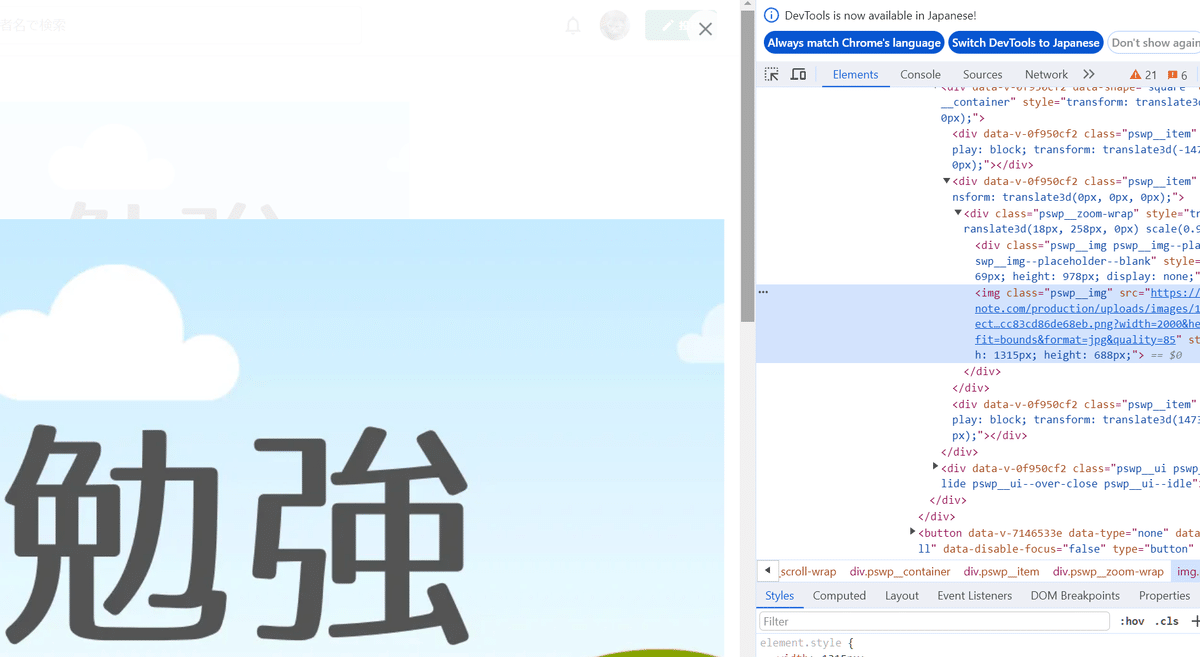Collapse the pswp__zoom-wrap div node
Viewport: 1200px width, 657px height.
click(x=958, y=213)
